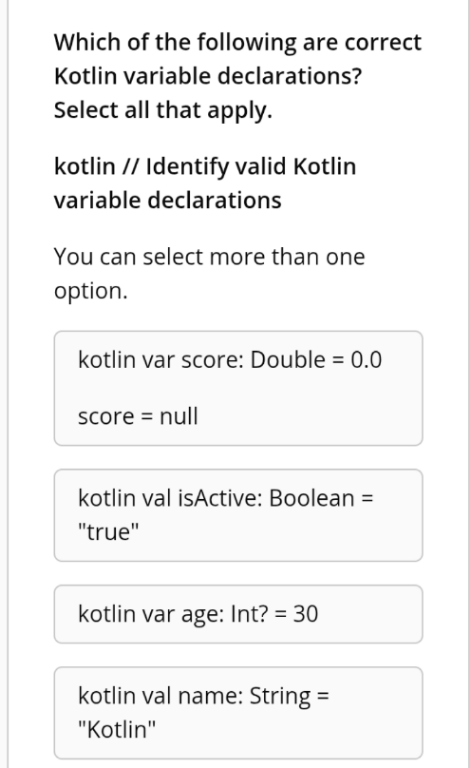Click the 'kotlin // Identify valid Kotlin' subheading

[x=205, y=167]
